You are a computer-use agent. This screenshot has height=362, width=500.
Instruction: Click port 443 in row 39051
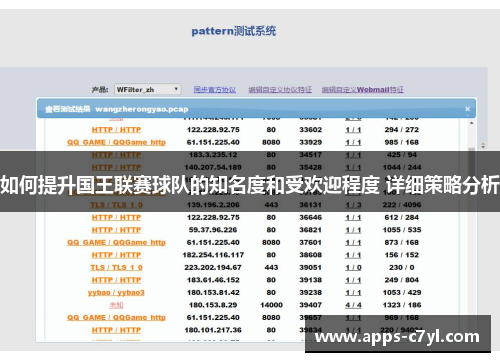(x=271, y=267)
